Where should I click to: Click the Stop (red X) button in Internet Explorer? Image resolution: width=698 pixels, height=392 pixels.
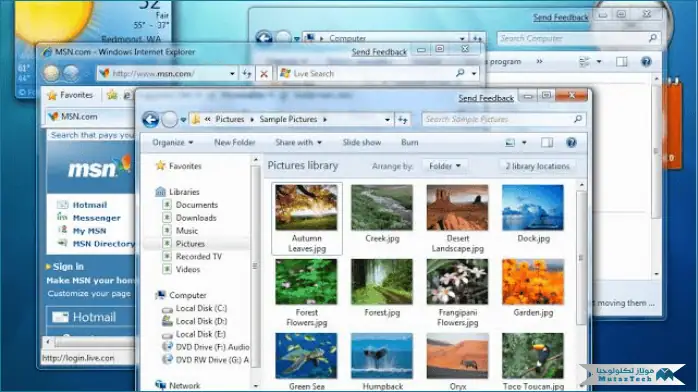[264, 73]
